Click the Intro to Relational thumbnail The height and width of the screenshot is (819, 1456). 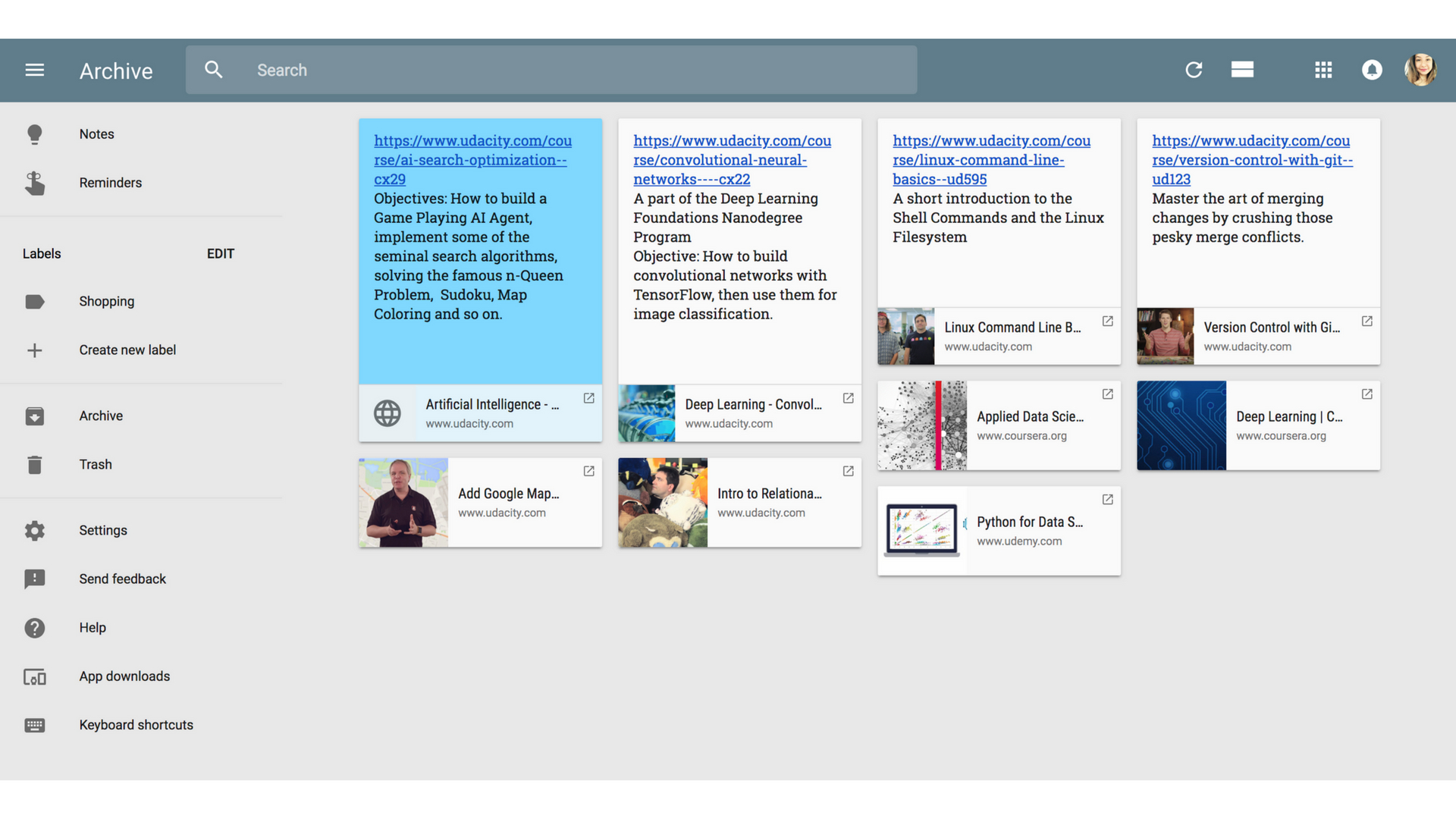(663, 503)
